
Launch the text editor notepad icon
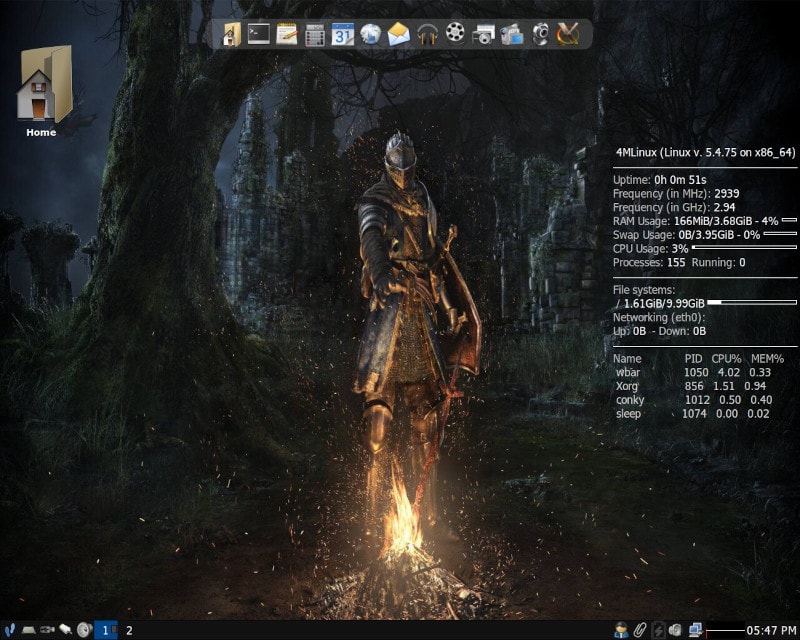coord(287,34)
